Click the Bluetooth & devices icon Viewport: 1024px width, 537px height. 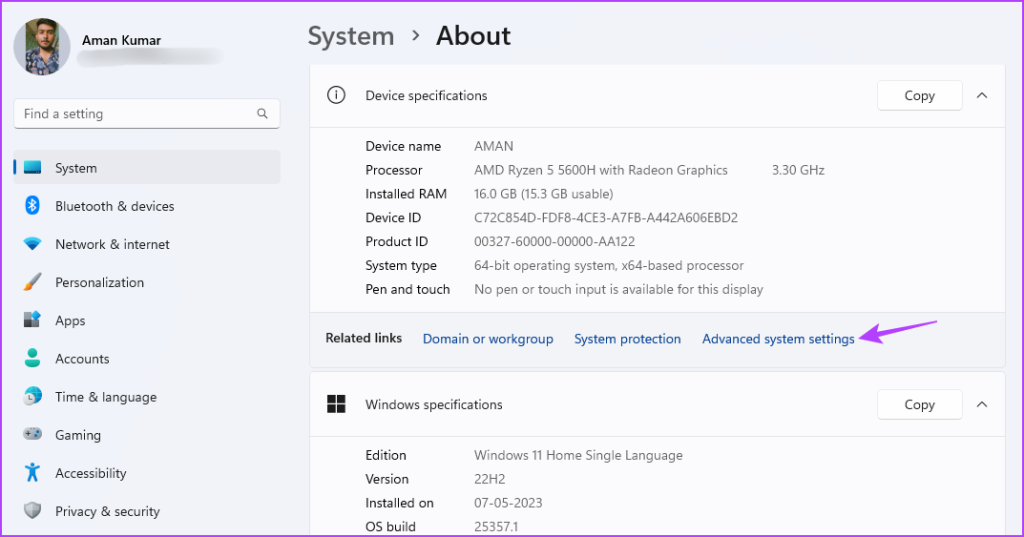[32, 206]
